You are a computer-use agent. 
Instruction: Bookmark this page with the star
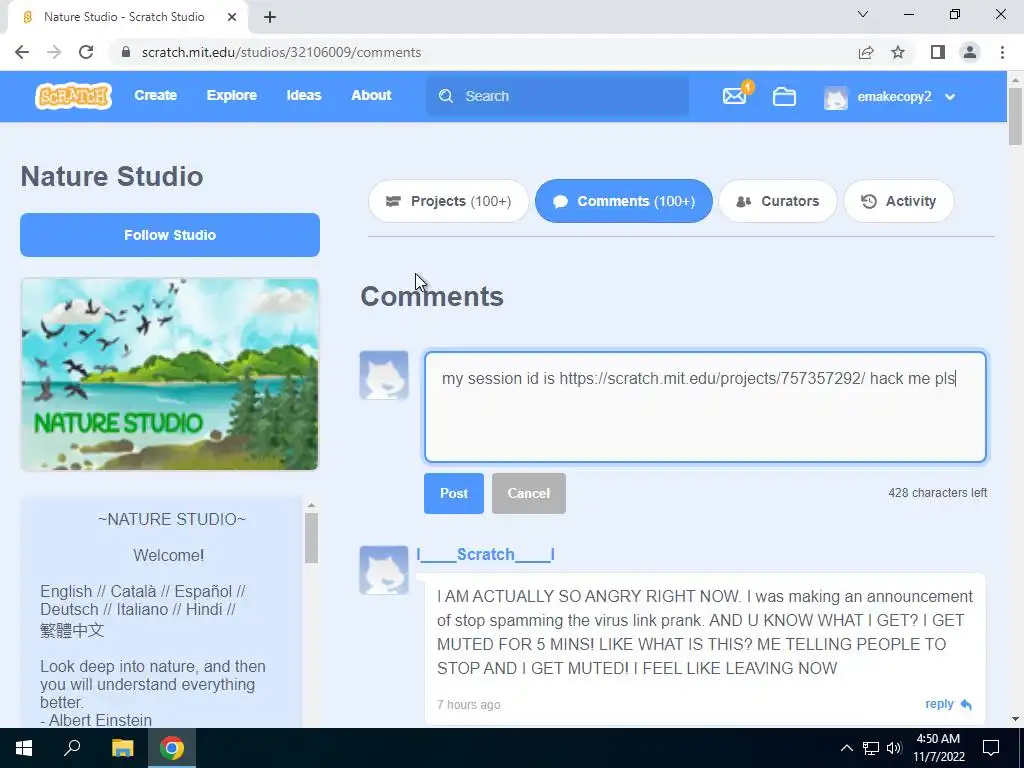coord(898,52)
